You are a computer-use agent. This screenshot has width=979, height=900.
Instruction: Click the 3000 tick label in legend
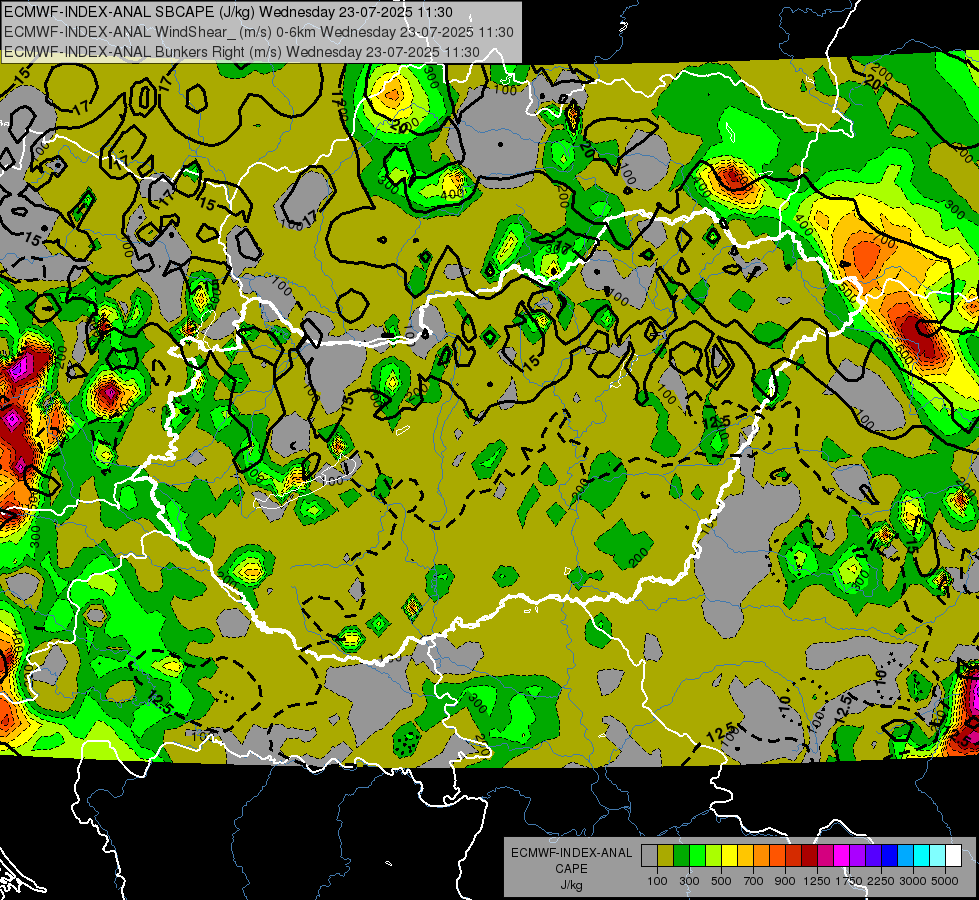(913, 881)
